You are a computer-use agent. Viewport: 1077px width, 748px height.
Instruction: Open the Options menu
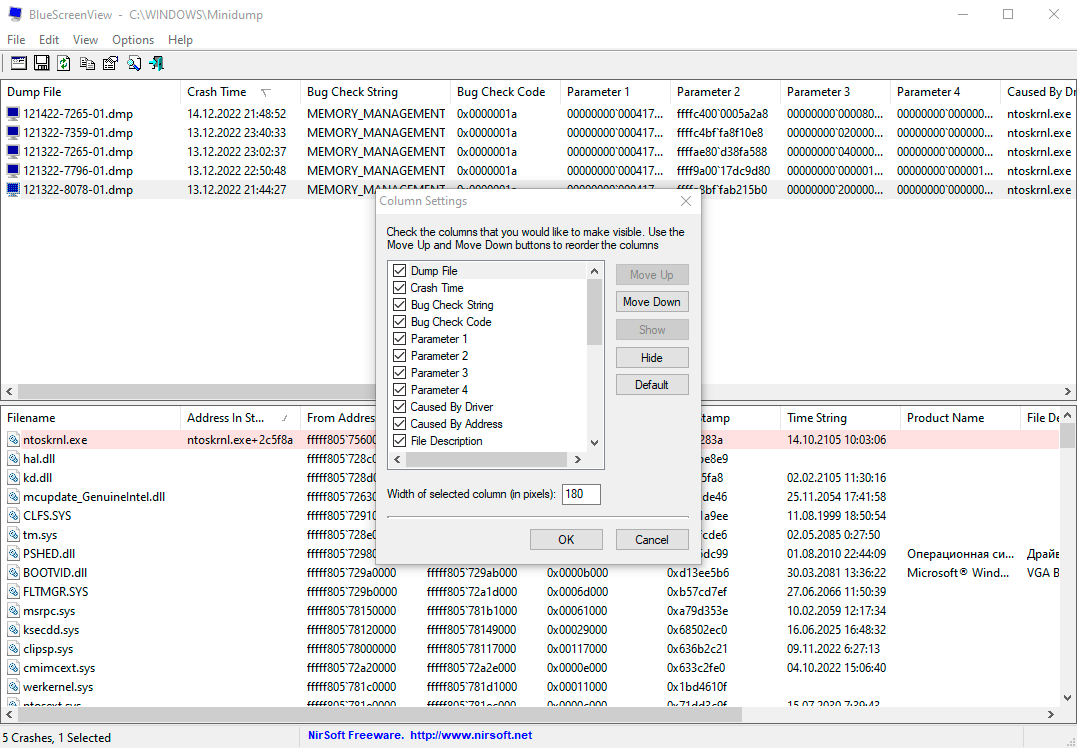coord(133,40)
